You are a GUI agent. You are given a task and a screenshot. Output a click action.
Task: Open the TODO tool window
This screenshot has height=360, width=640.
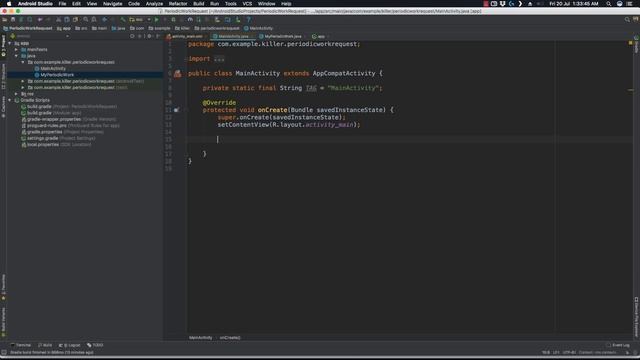(95, 345)
